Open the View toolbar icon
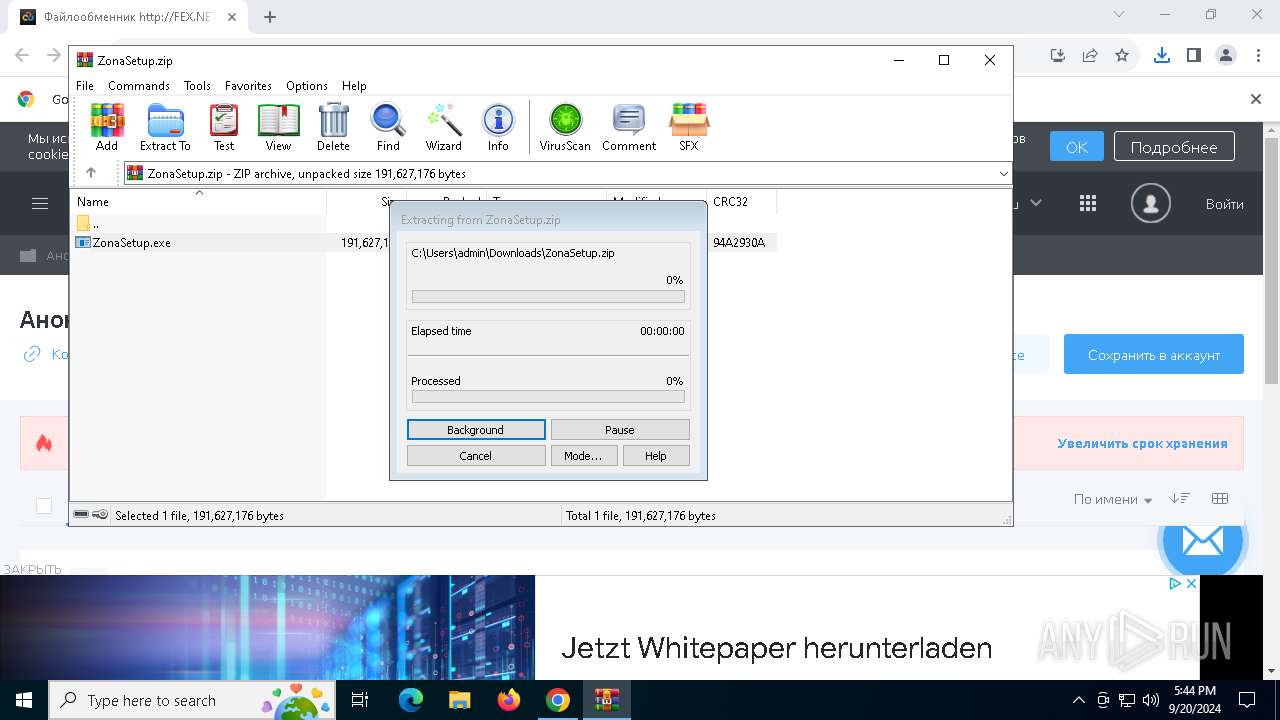 (278, 127)
